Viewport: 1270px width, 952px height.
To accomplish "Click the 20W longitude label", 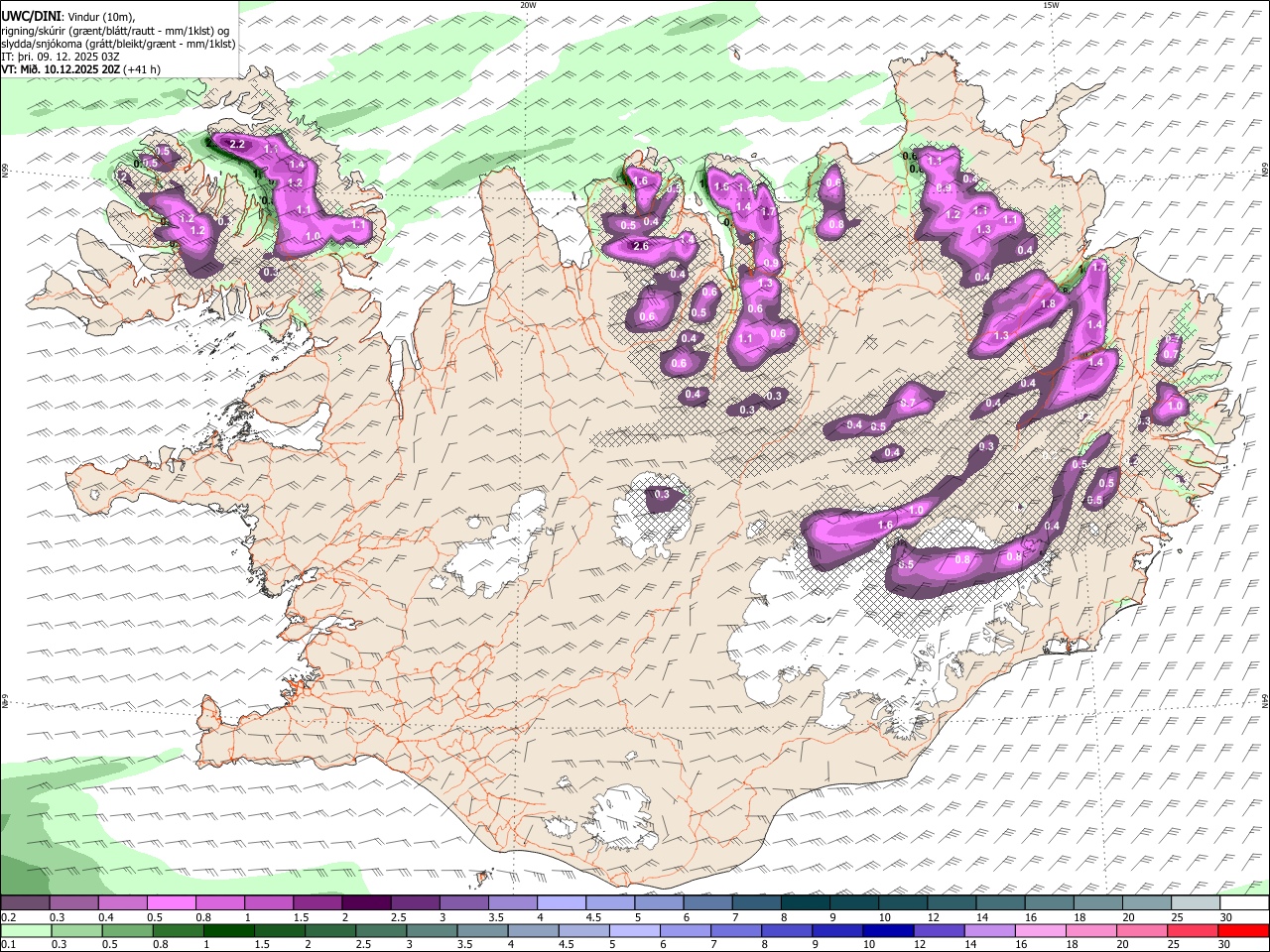I will [x=529, y=5].
